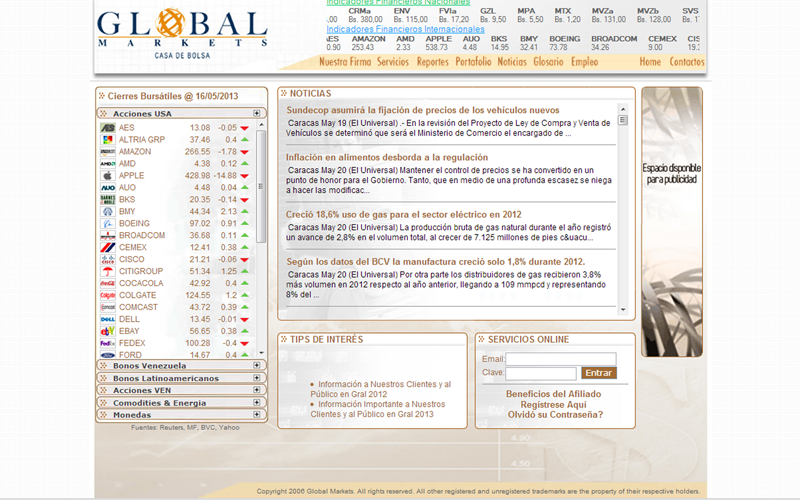Click the Citigroup umbrella logo icon
800x500 pixels.
108,271
